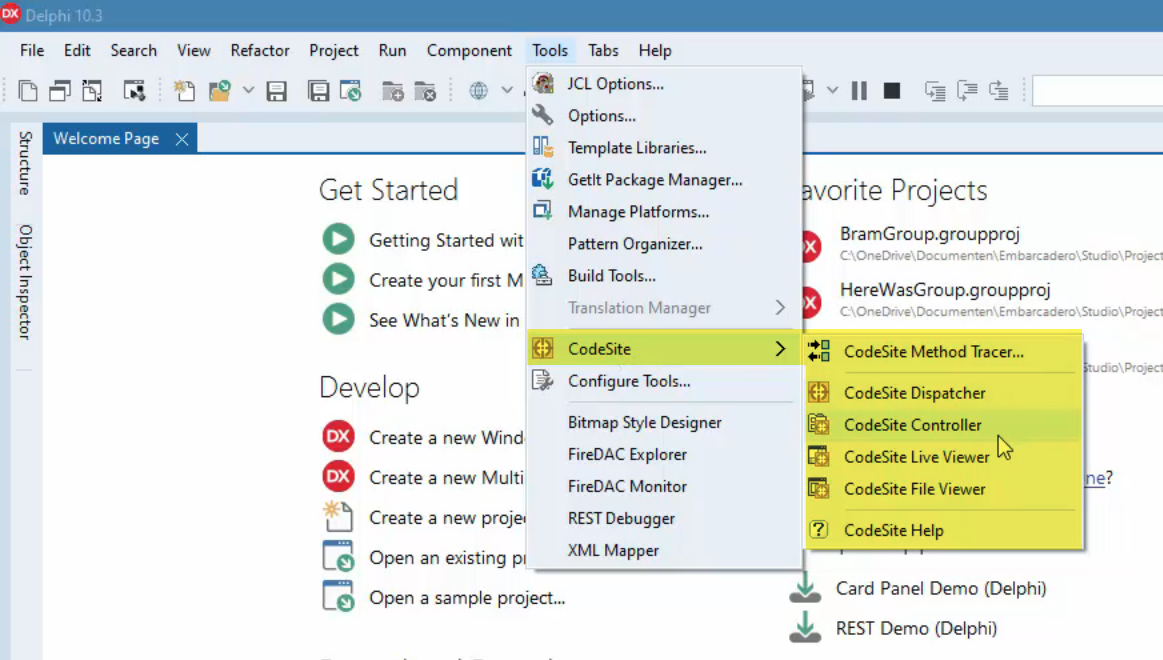Click the download icon for Card Panel Demo
1163x660 pixels.
[805, 588]
